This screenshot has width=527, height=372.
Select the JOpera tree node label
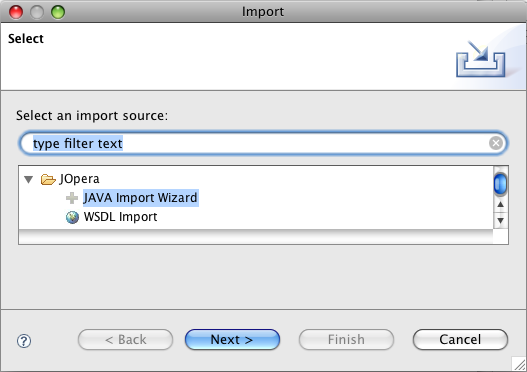coord(80,179)
